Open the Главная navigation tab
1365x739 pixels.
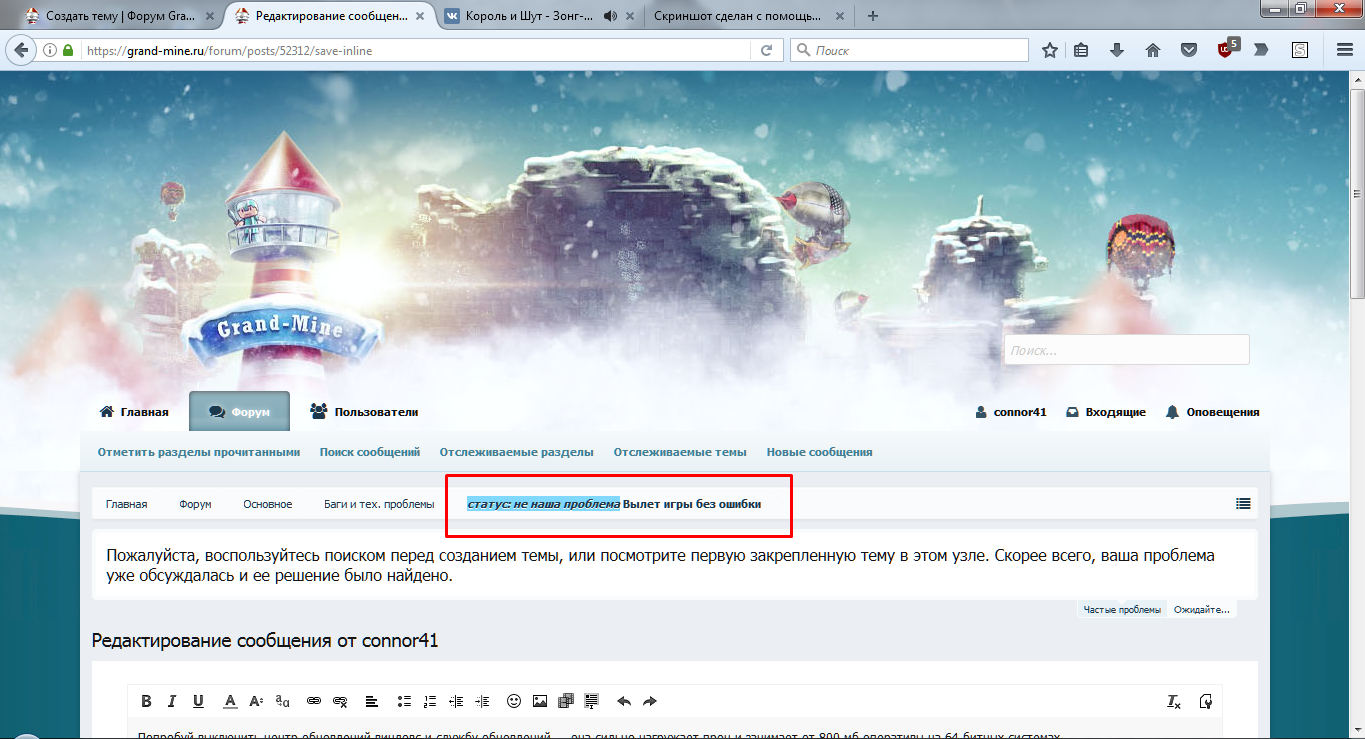(x=134, y=412)
